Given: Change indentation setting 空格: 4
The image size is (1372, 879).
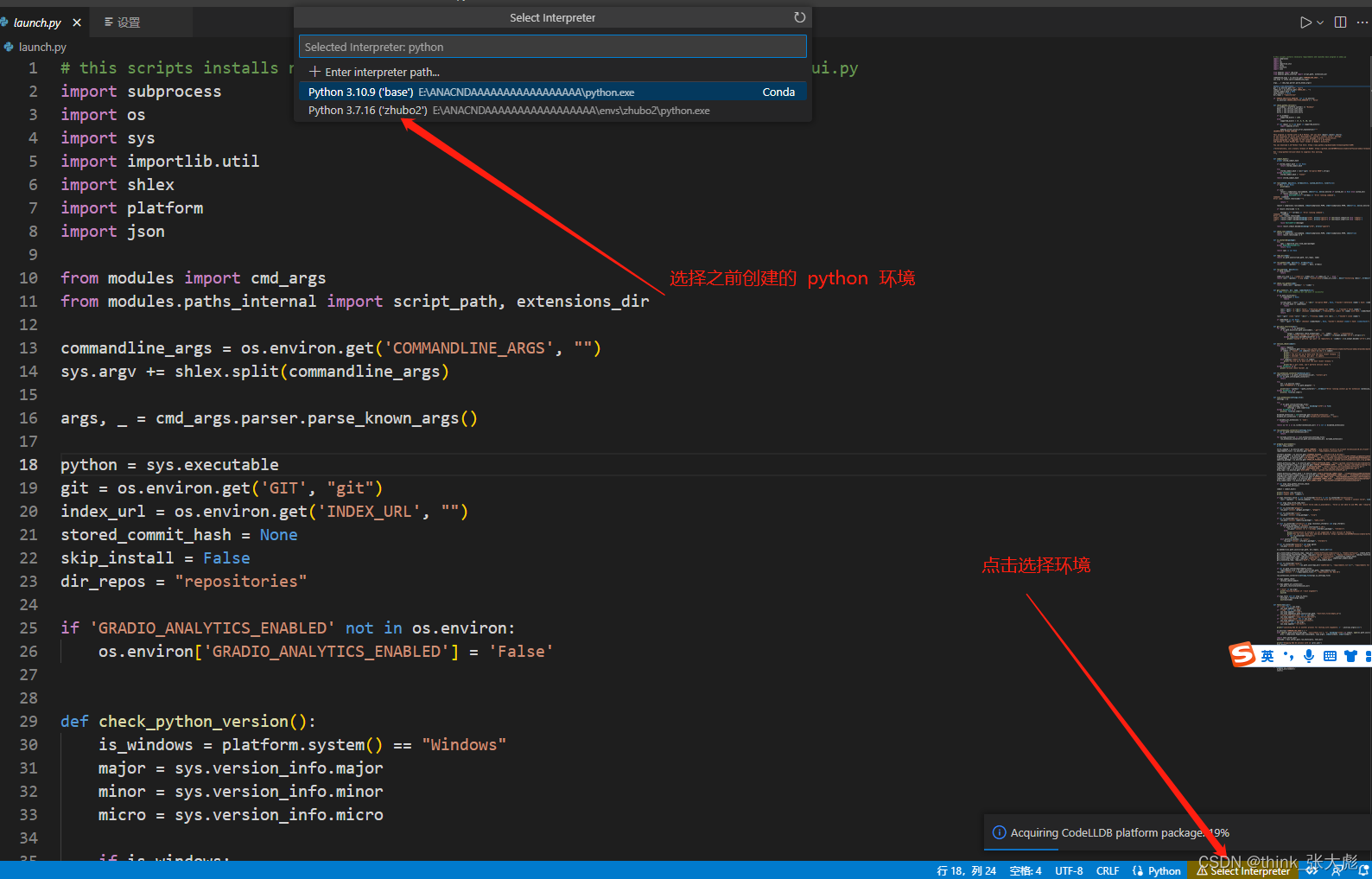Looking at the screenshot, I should pos(1026,870).
